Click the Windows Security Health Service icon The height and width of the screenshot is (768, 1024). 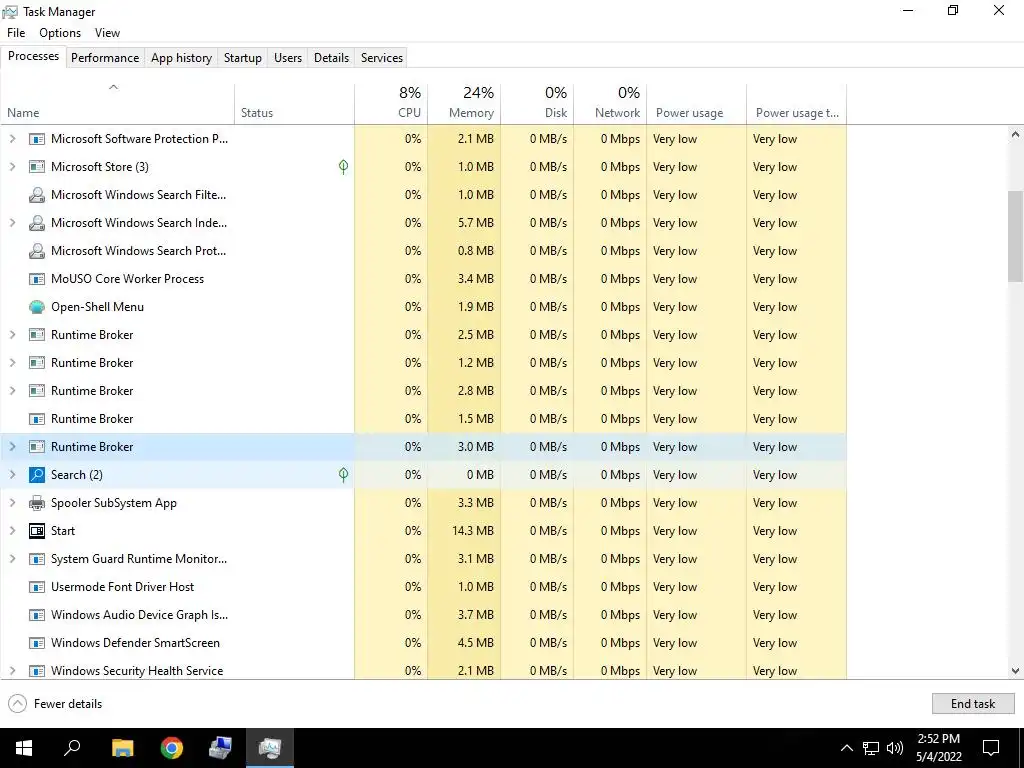[37, 671]
